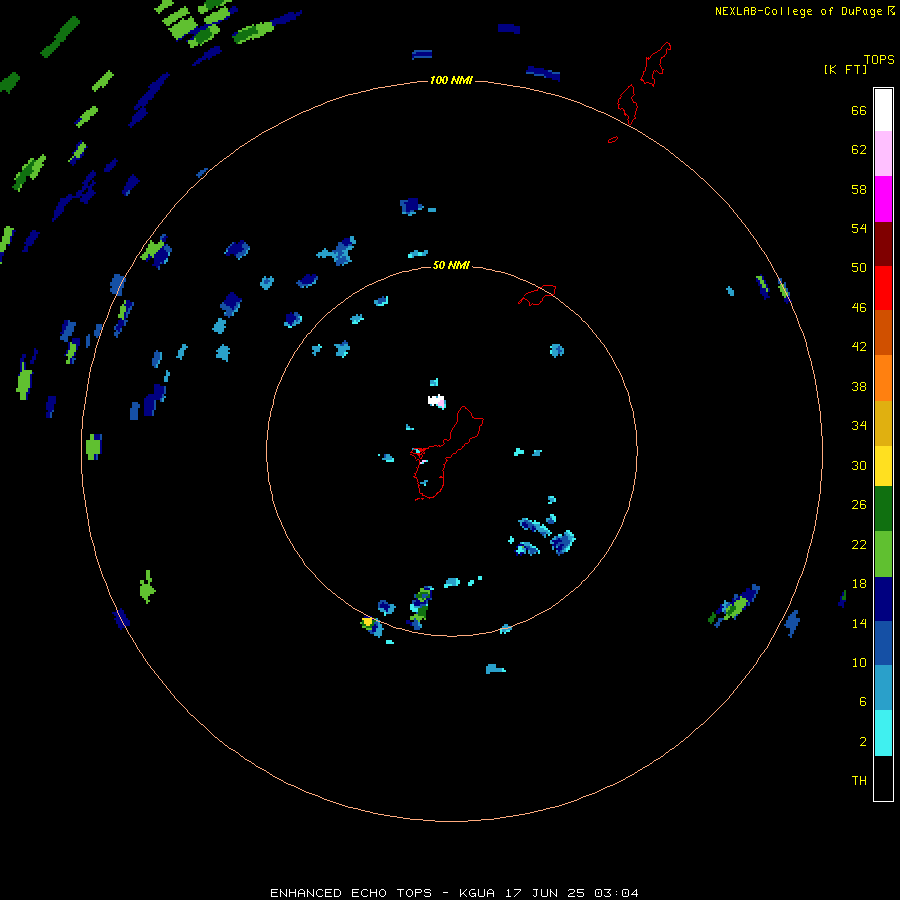Image resolution: width=900 pixels, height=900 pixels.
Task: Click the 34 legend value
Action: (859, 426)
